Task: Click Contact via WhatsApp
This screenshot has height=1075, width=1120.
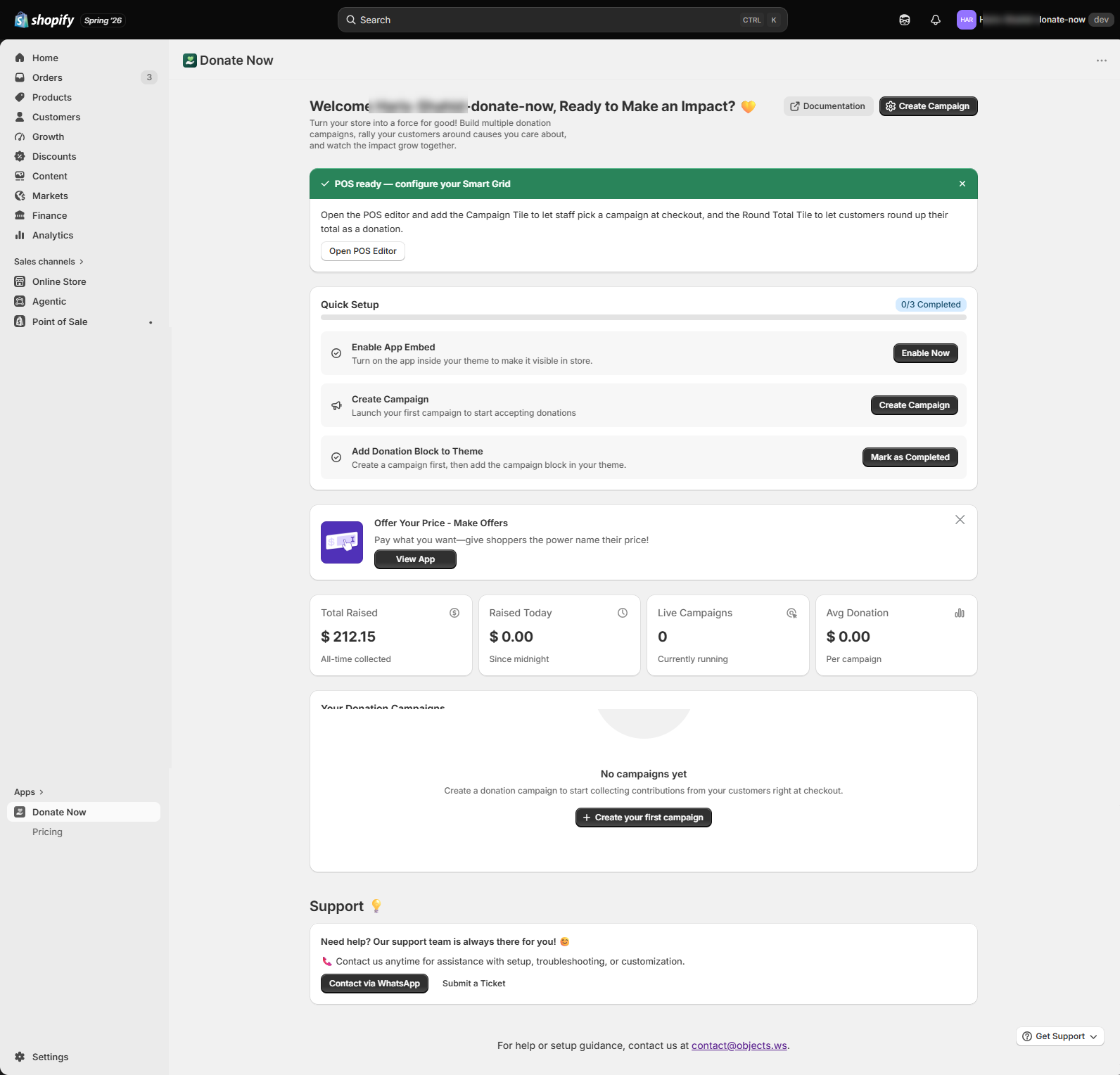Action: (374, 984)
